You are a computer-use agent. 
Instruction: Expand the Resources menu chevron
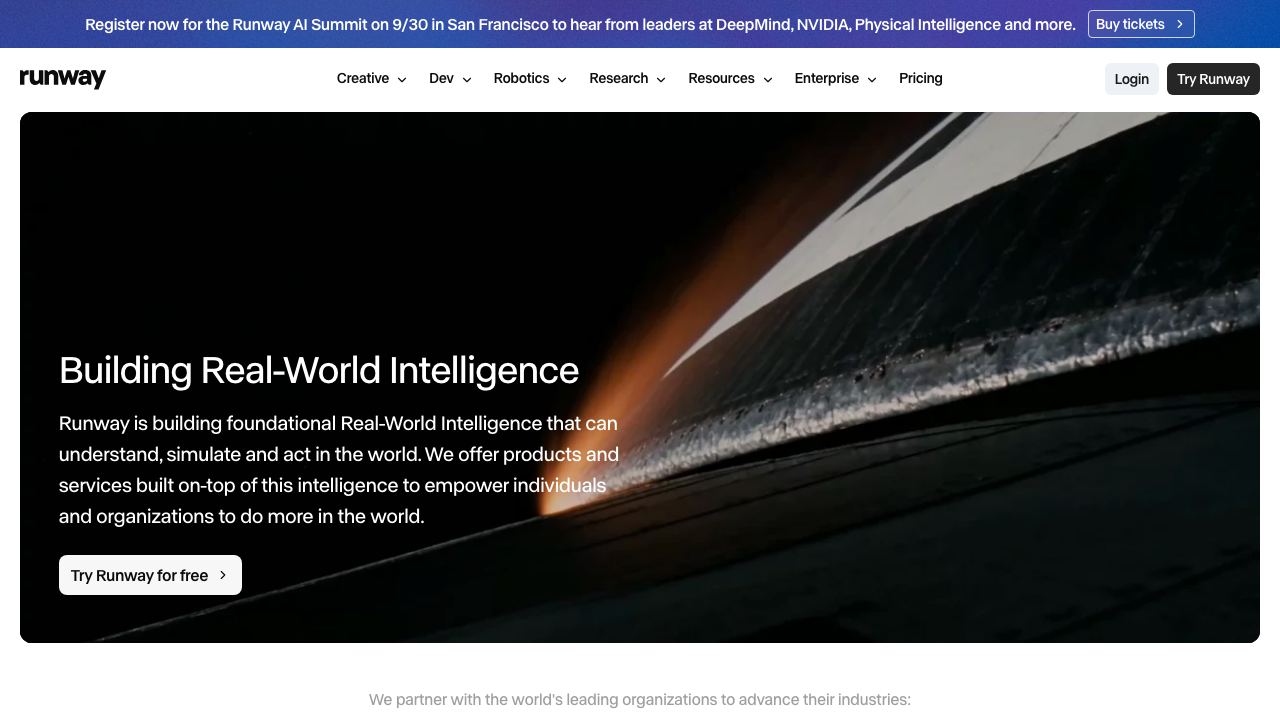pos(768,79)
